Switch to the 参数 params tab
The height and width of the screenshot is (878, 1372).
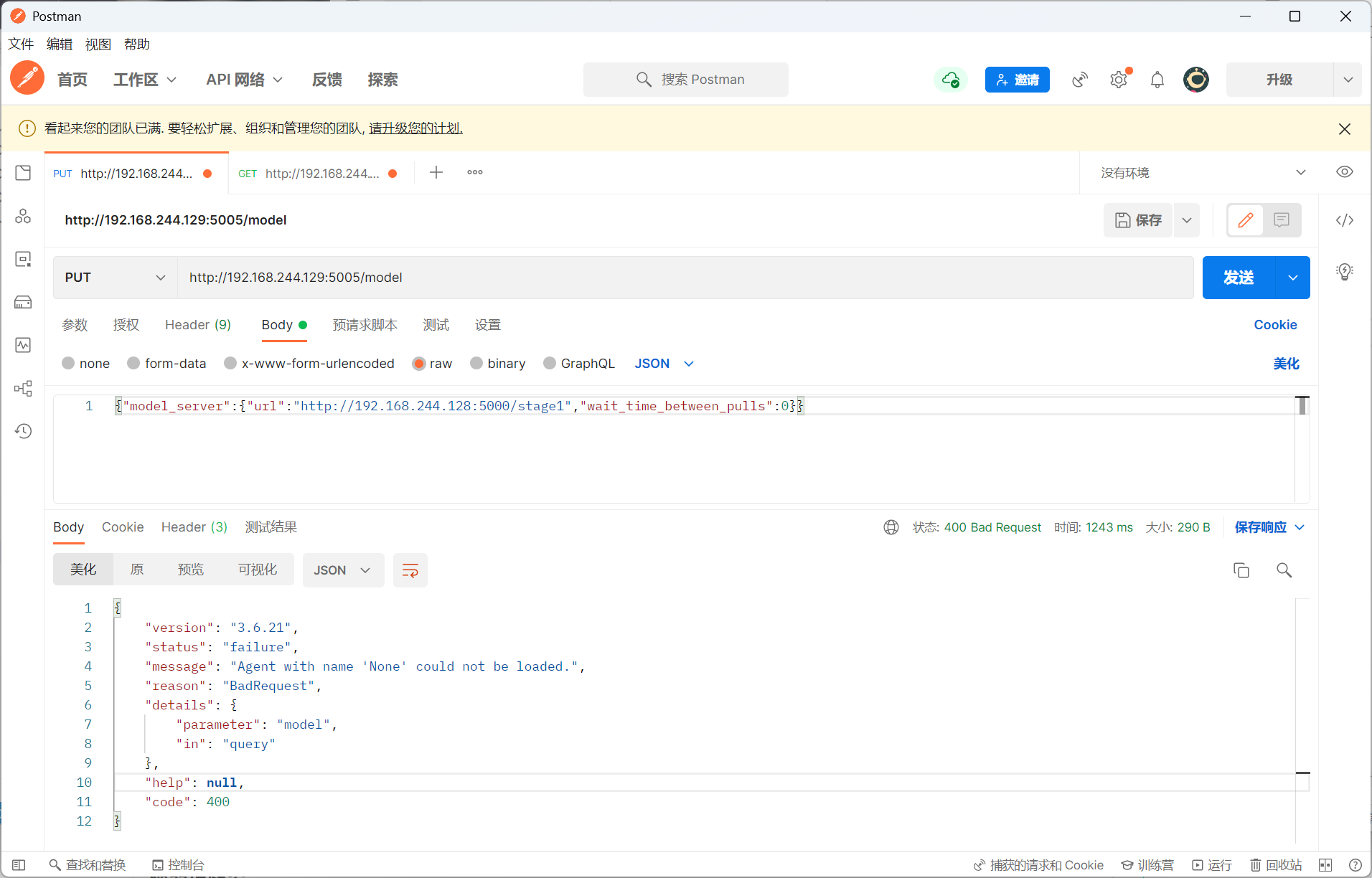75,325
